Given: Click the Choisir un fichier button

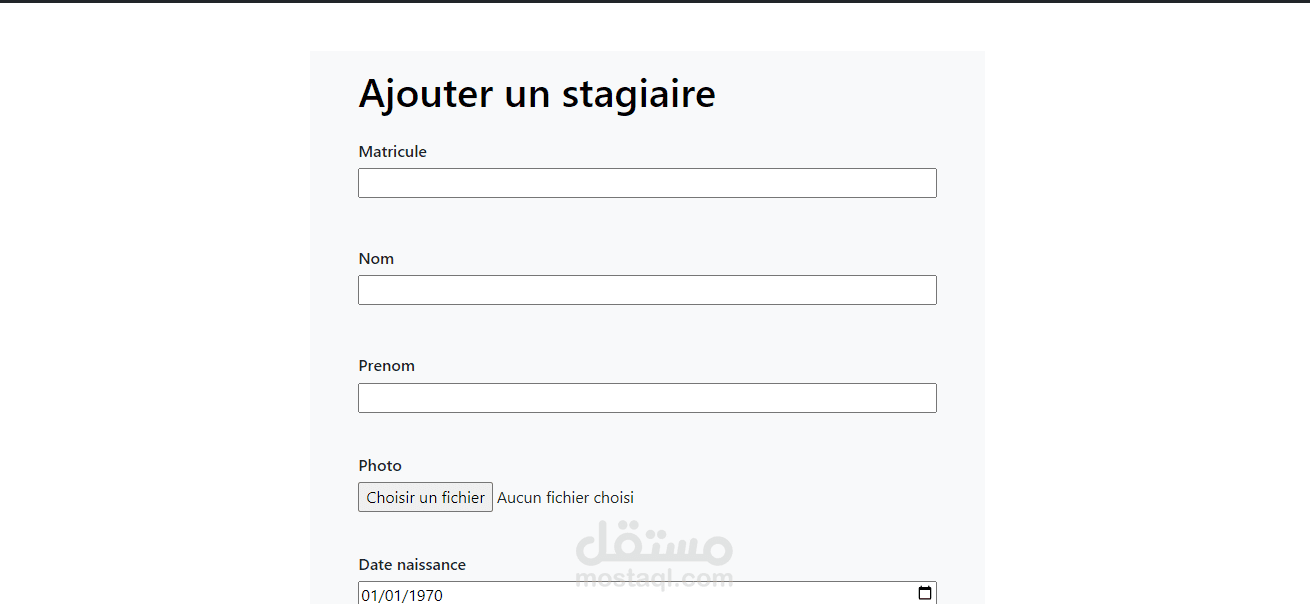Looking at the screenshot, I should (x=425, y=497).
